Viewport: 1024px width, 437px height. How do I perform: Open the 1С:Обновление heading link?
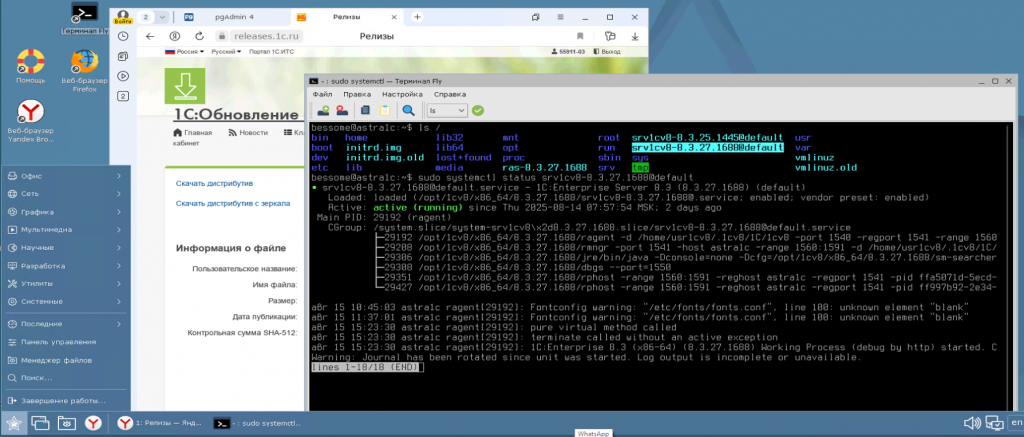[x=237, y=115]
